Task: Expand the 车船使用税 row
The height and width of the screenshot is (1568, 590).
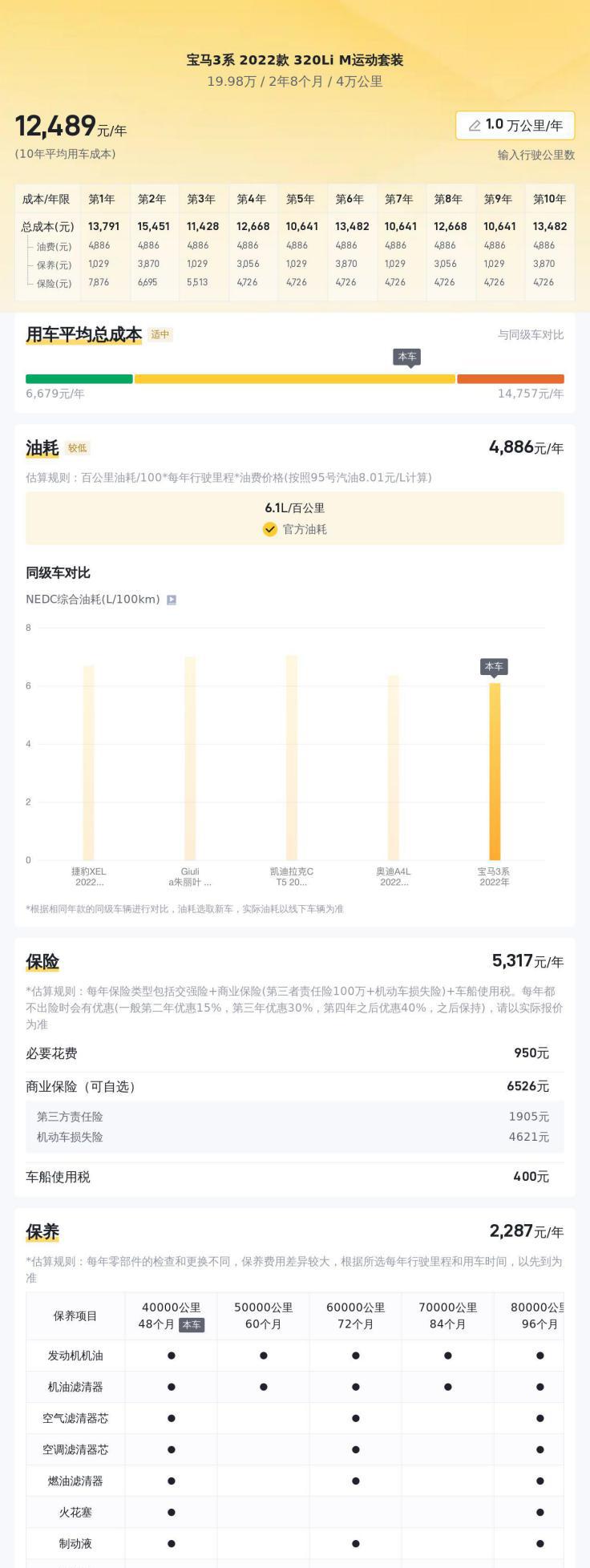Action: 295,1177
